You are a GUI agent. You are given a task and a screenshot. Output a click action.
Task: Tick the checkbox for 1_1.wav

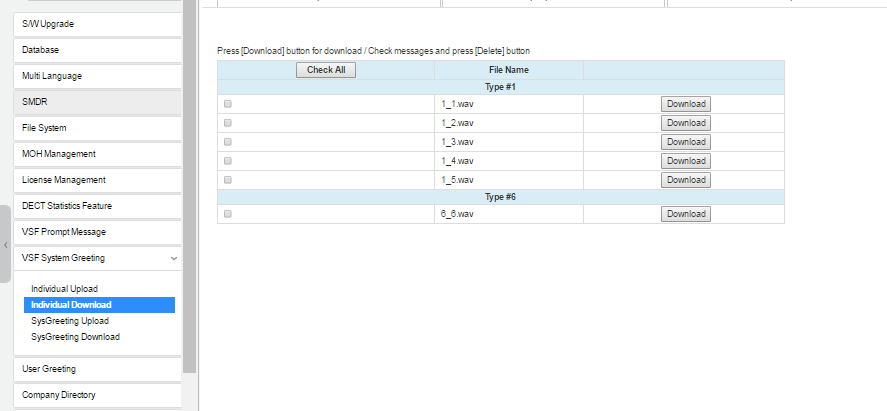tap(228, 104)
